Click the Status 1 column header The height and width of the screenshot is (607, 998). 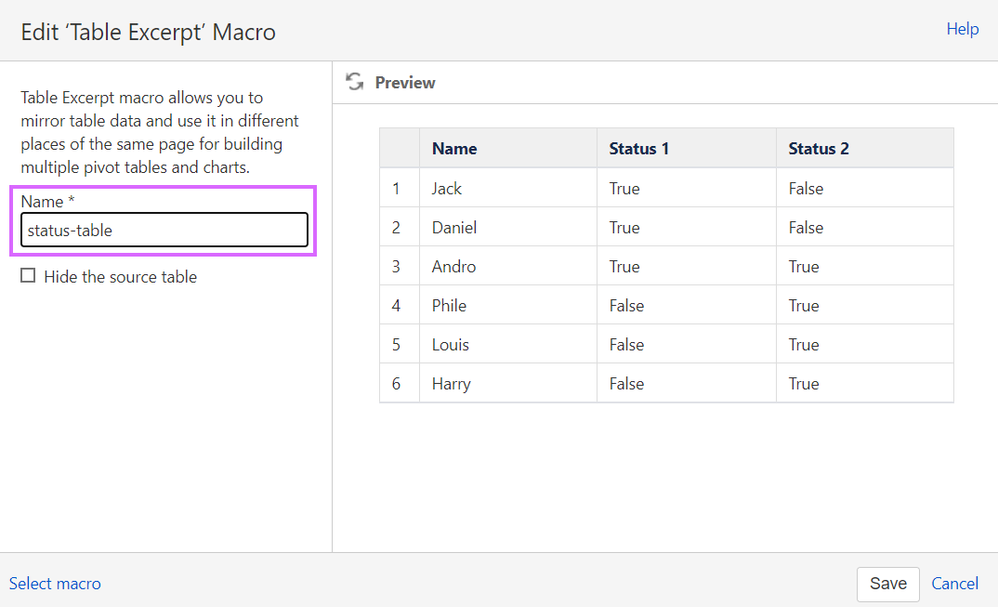639,148
